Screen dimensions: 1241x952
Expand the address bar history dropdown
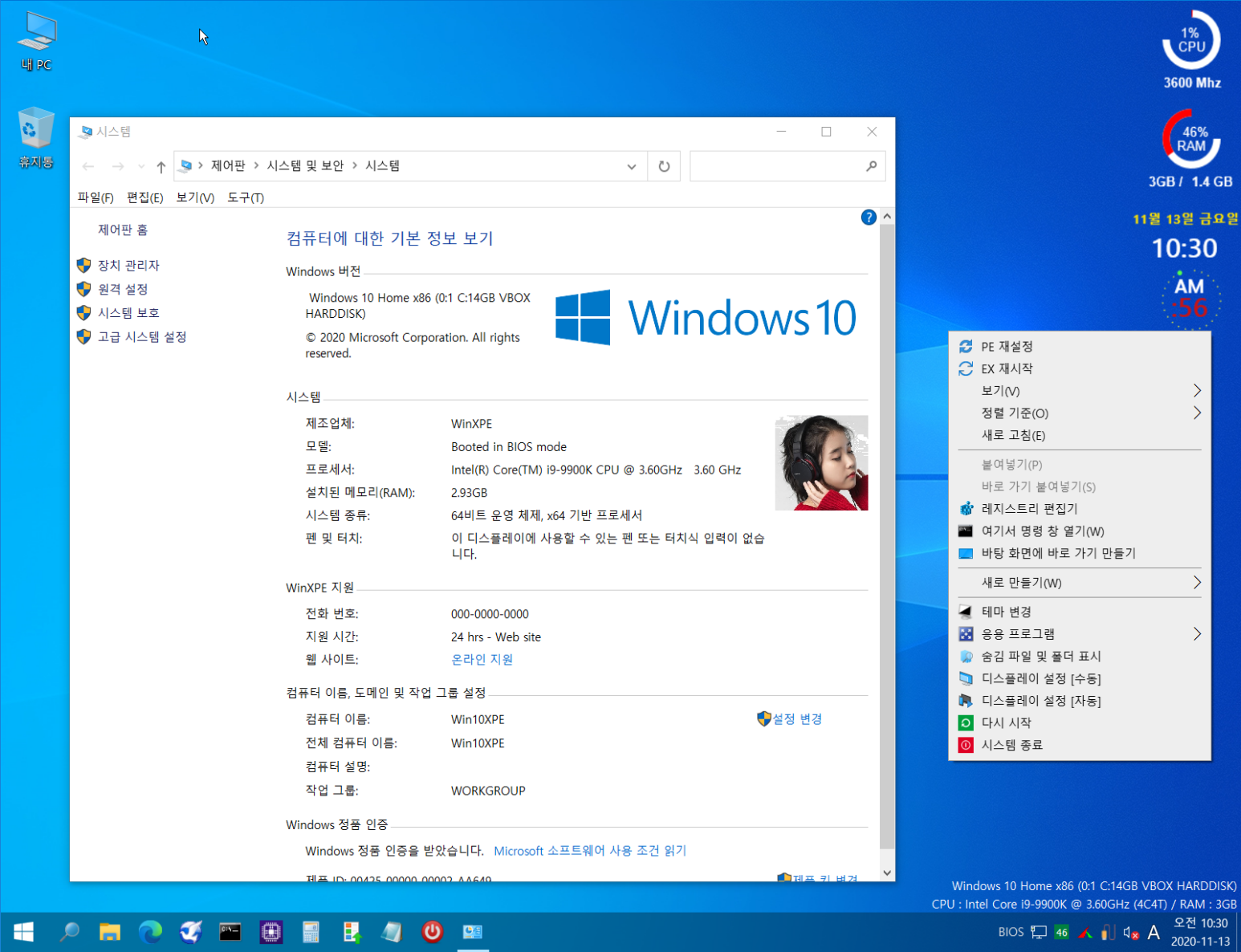tap(632, 166)
